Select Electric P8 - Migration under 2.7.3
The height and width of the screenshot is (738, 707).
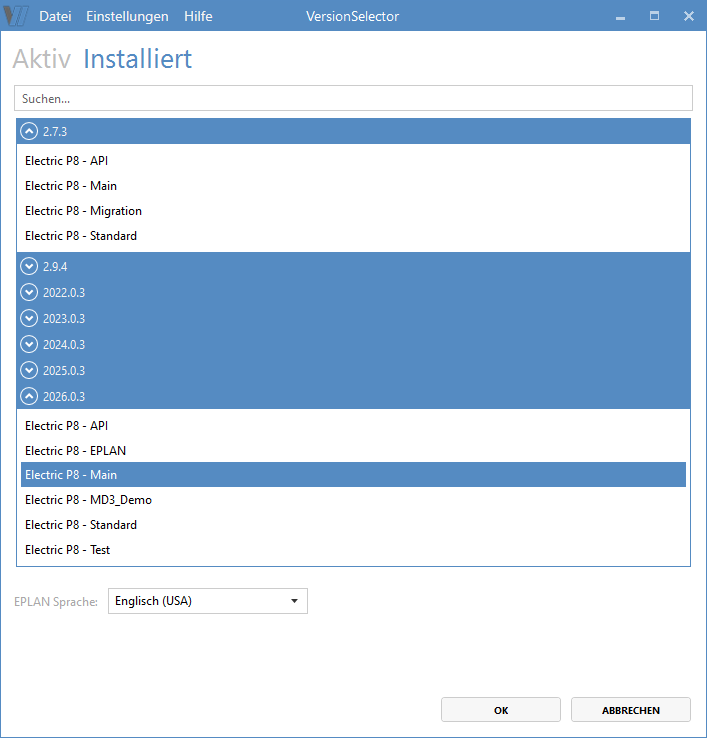point(83,211)
